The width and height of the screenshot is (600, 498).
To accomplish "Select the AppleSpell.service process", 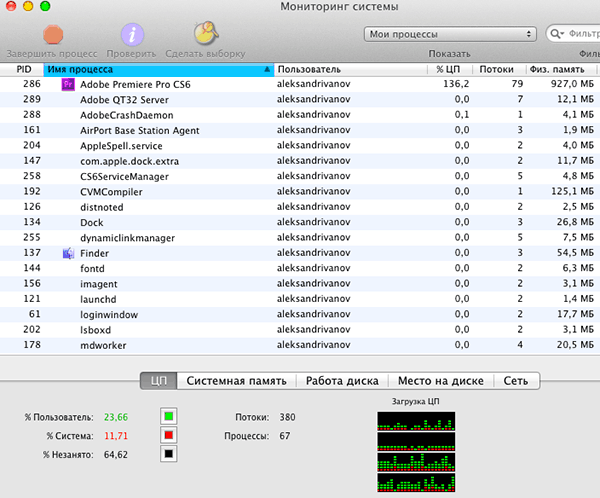I will point(121,146).
